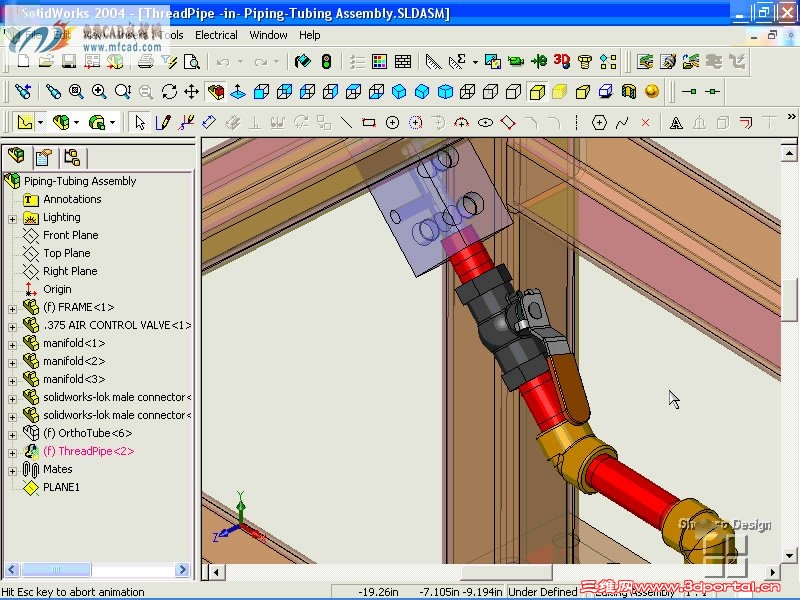The height and width of the screenshot is (600, 800).
Task: Click the Smart Dimension icon
Action: coord(209,122)
